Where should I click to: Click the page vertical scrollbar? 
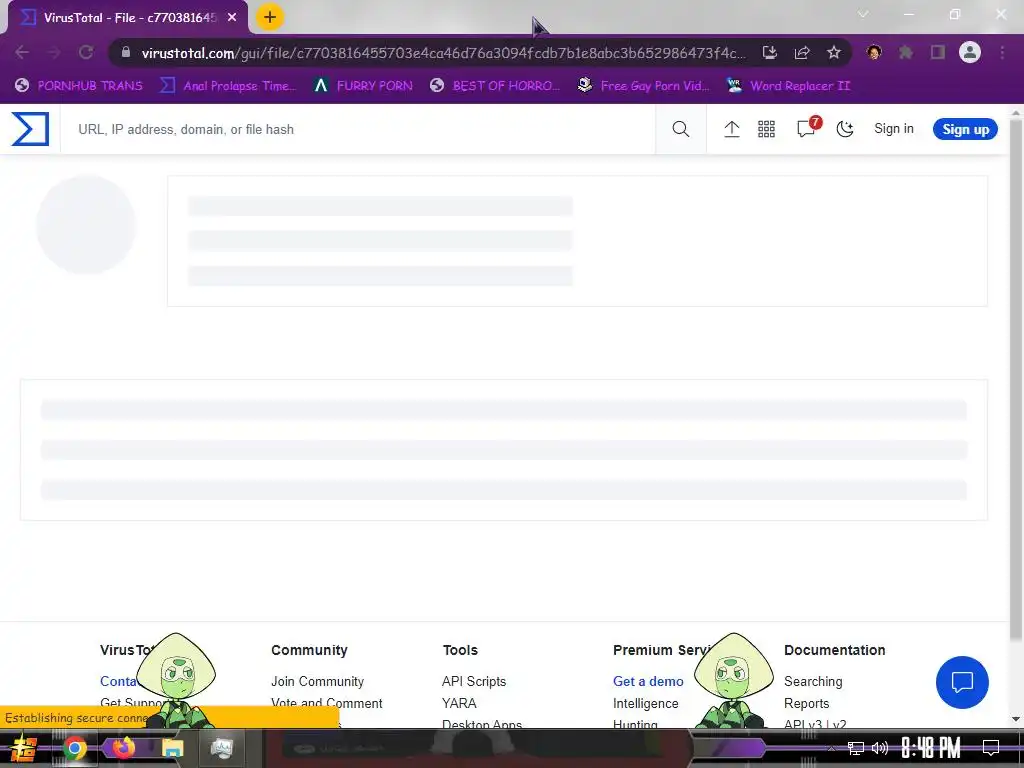1016,379
